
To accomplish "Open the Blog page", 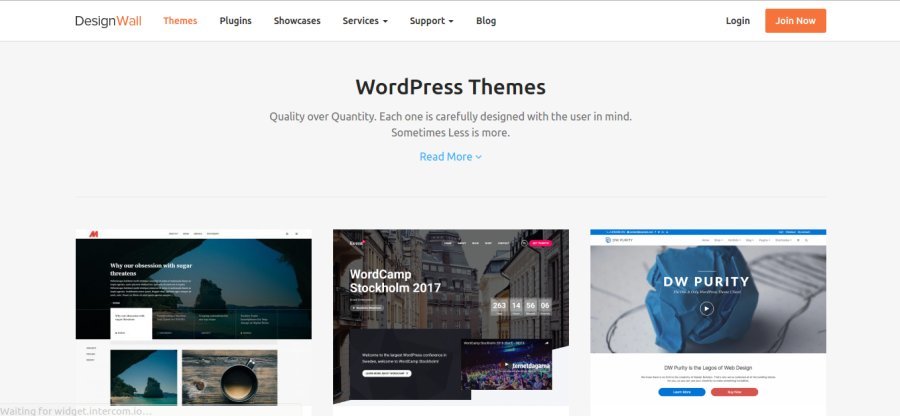I will 486,21.
